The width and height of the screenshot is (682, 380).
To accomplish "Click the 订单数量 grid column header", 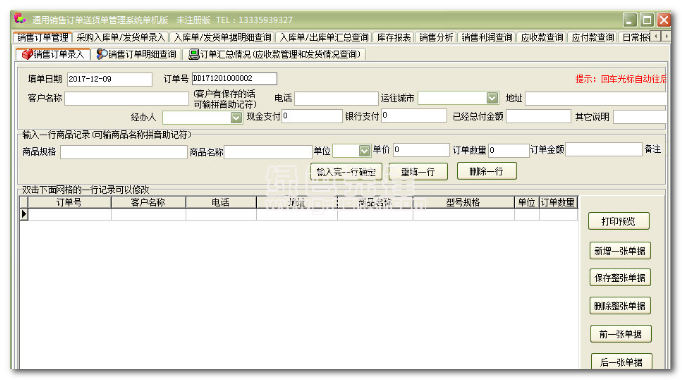I will click(x=558, y=203).
